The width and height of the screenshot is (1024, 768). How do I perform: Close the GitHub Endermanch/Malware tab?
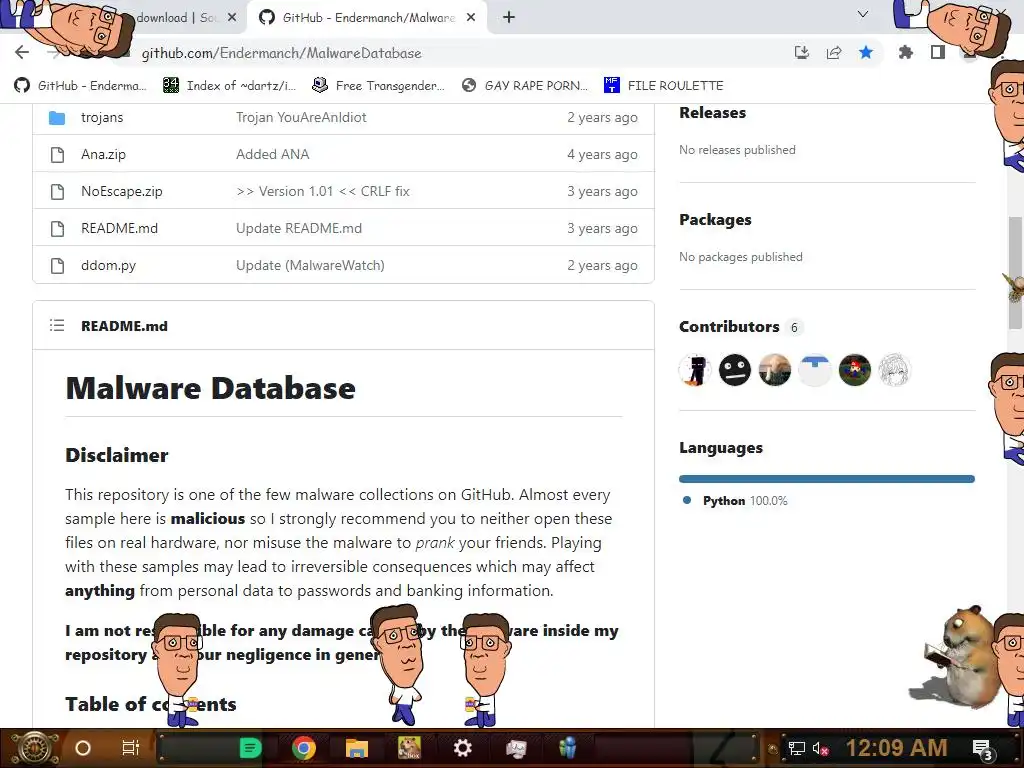471,18
